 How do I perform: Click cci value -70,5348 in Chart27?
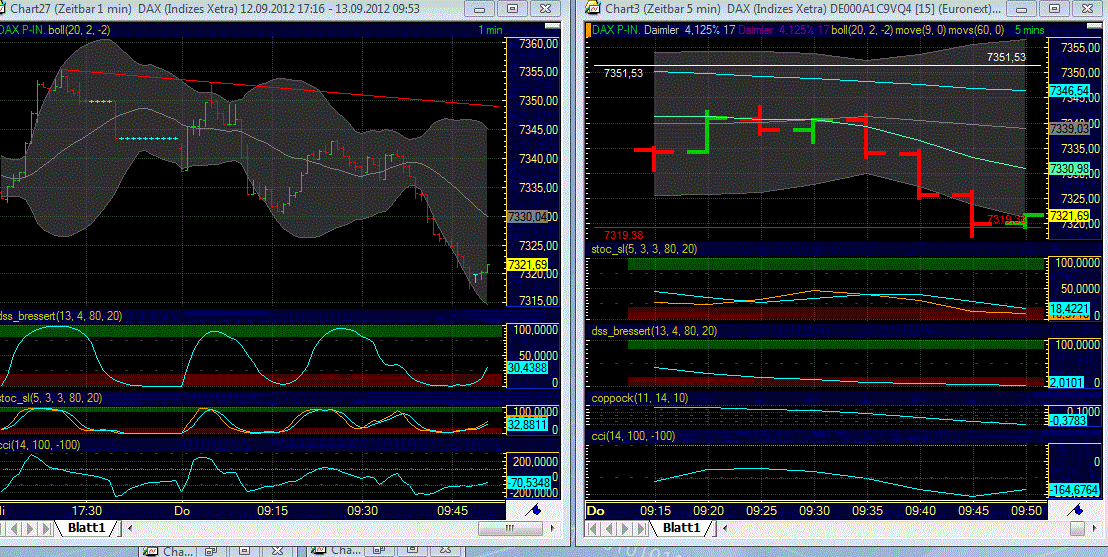point(527,483)
